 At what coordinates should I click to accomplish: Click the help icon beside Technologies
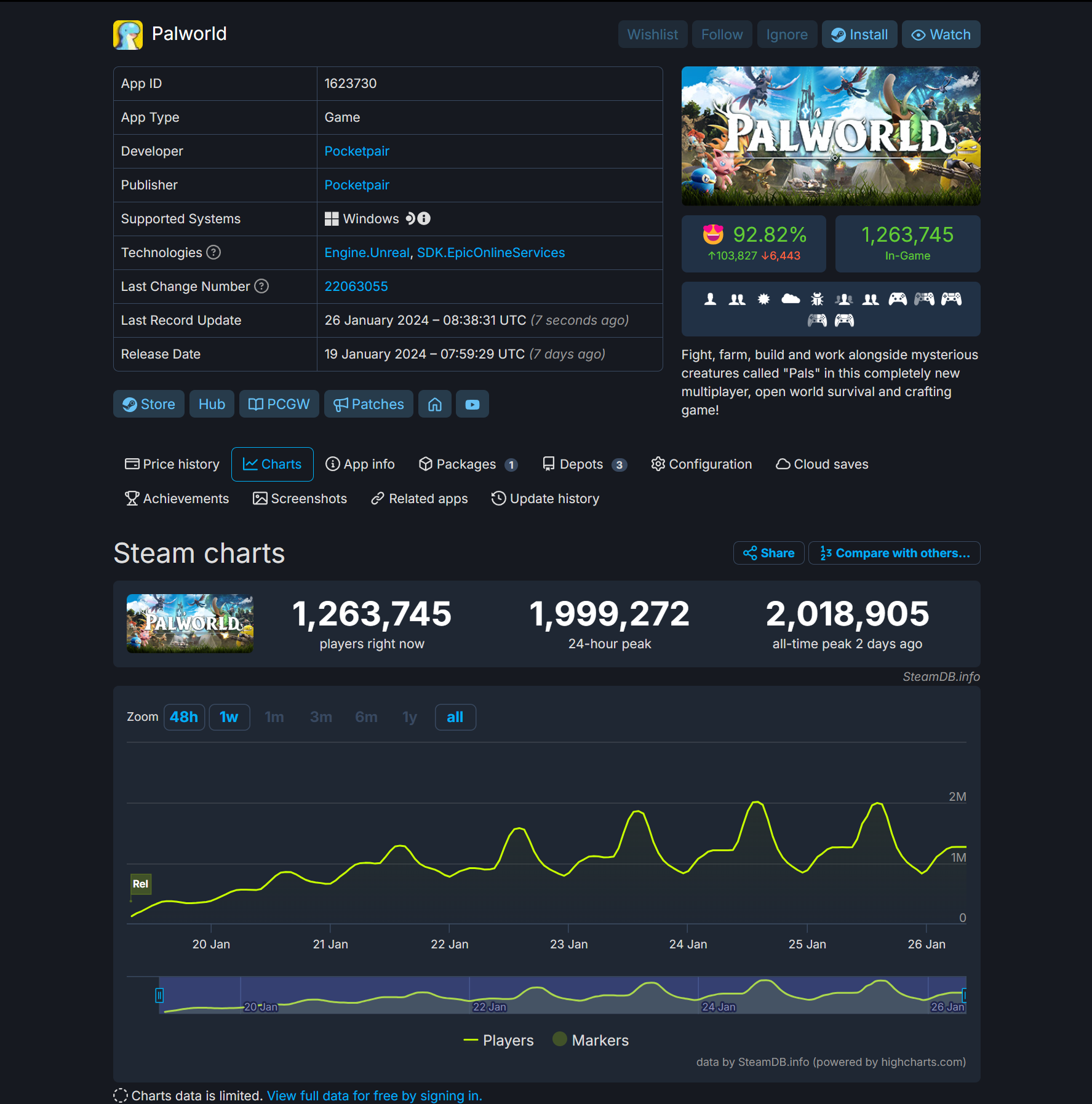[213, 252]
